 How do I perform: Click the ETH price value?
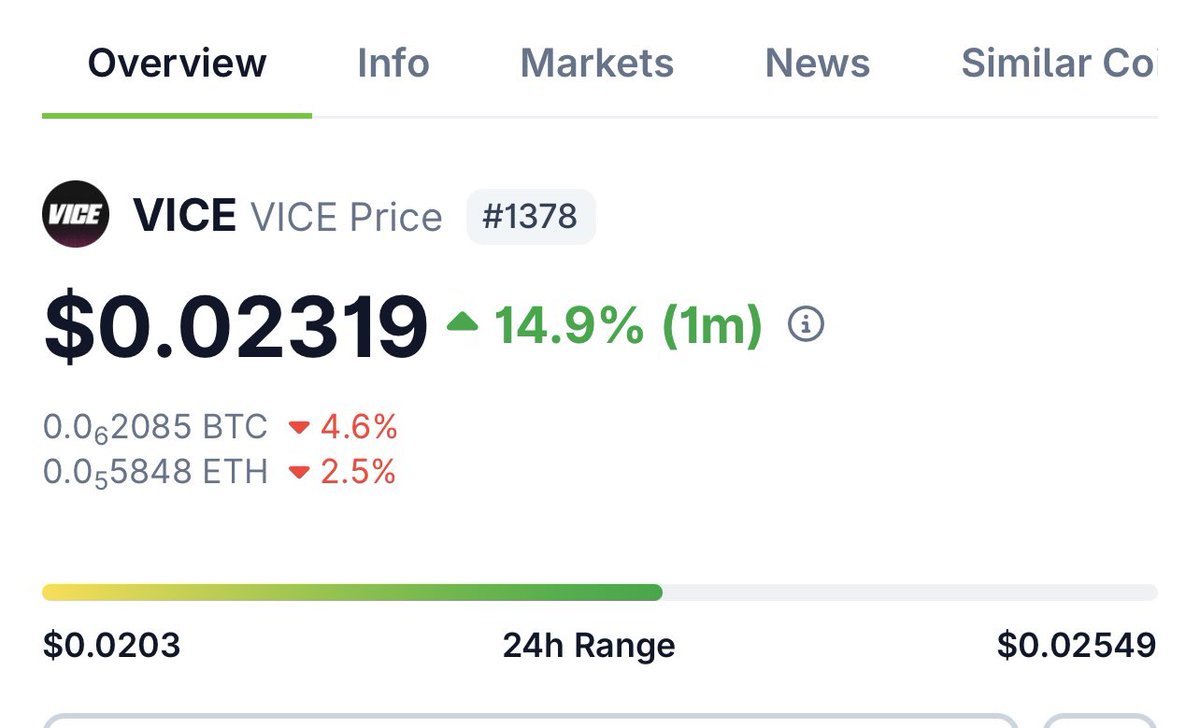[155, 471]
